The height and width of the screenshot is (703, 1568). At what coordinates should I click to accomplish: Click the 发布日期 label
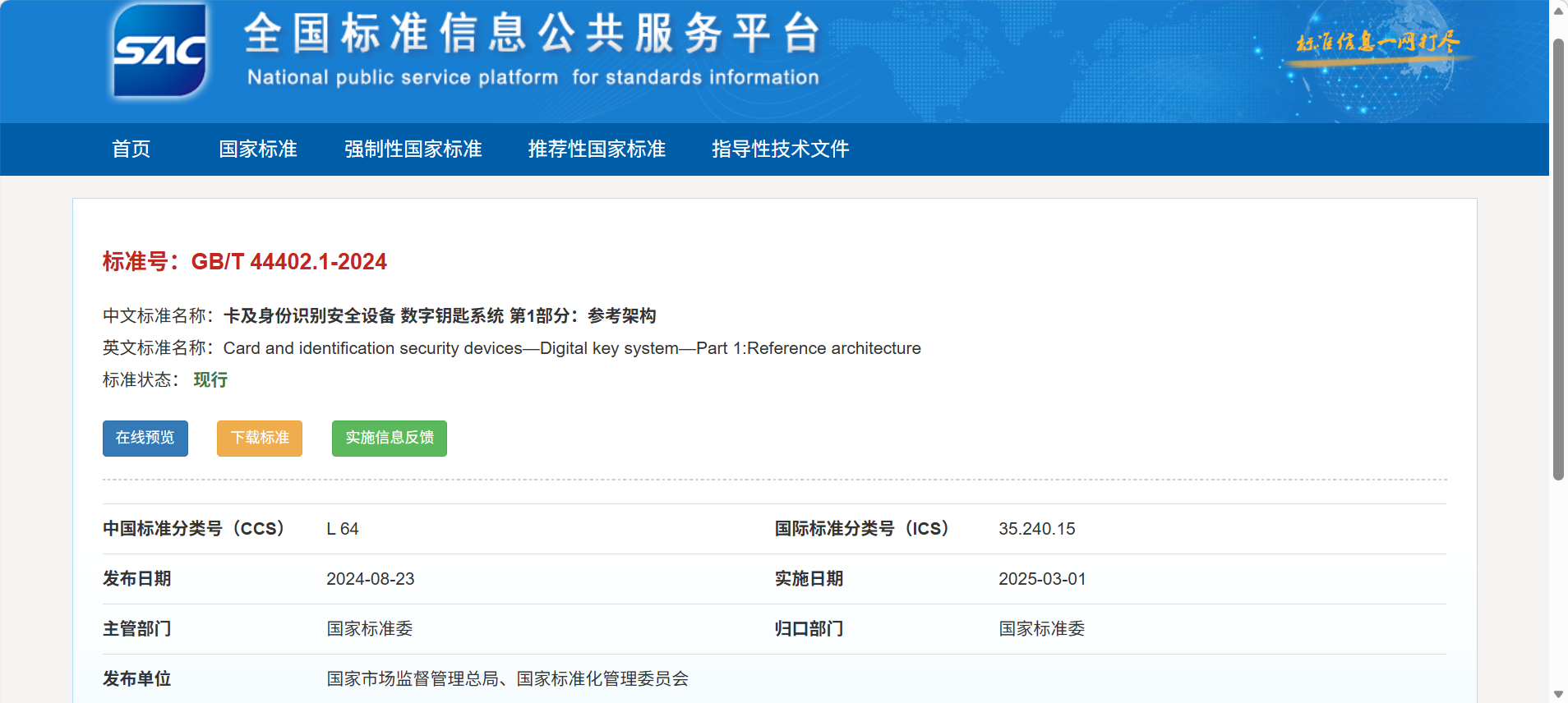pos(137,579)
